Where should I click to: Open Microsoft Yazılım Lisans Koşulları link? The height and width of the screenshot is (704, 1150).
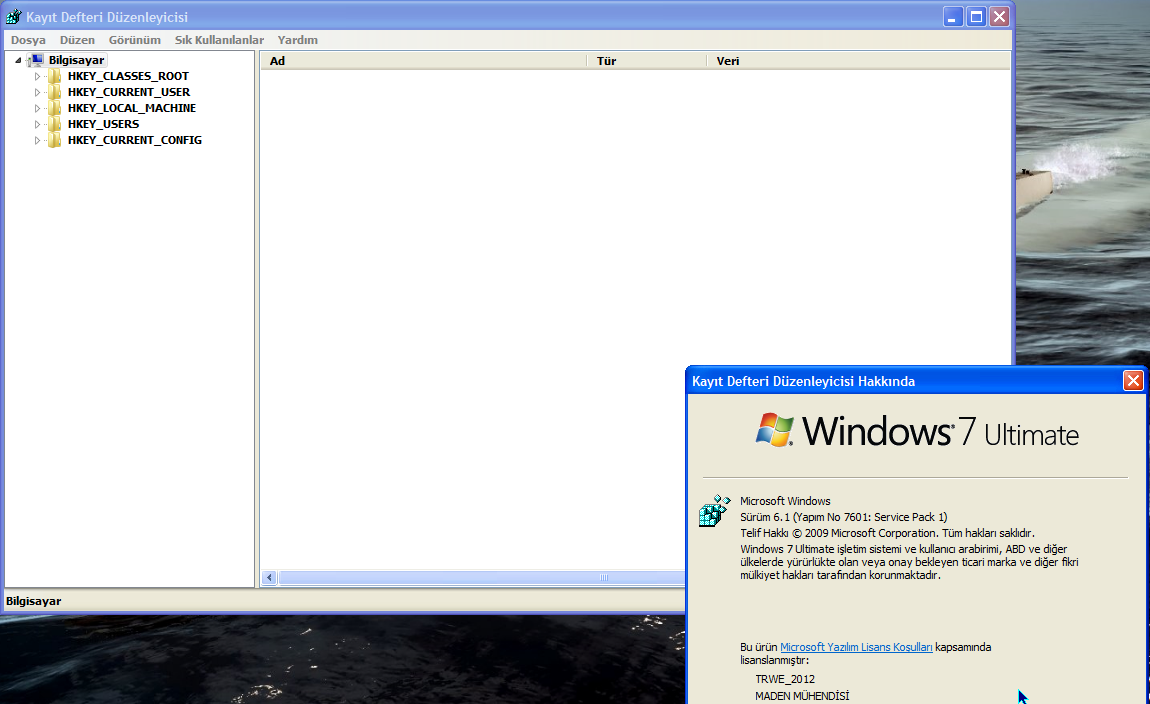coord(856,647)
